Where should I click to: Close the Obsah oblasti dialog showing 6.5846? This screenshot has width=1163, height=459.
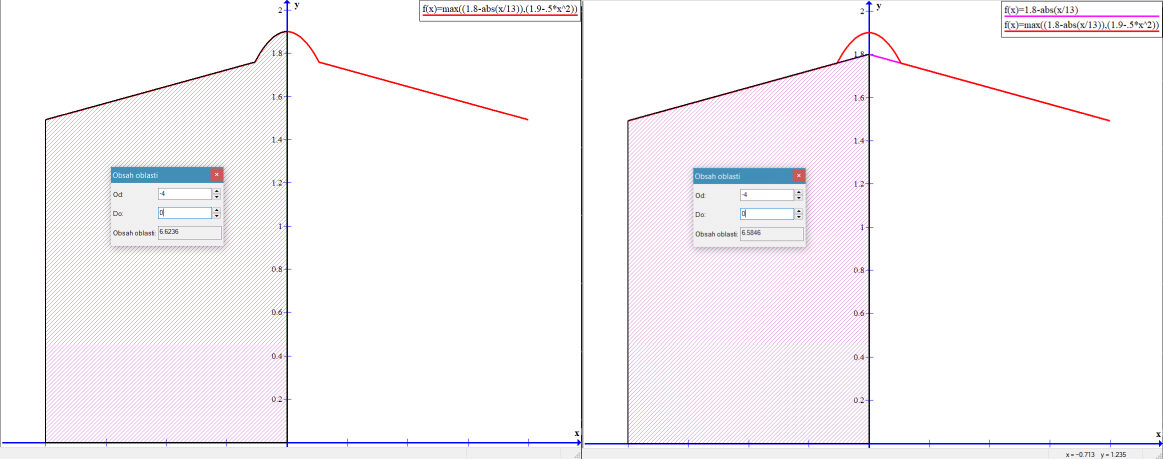click(x=799, y=176)
